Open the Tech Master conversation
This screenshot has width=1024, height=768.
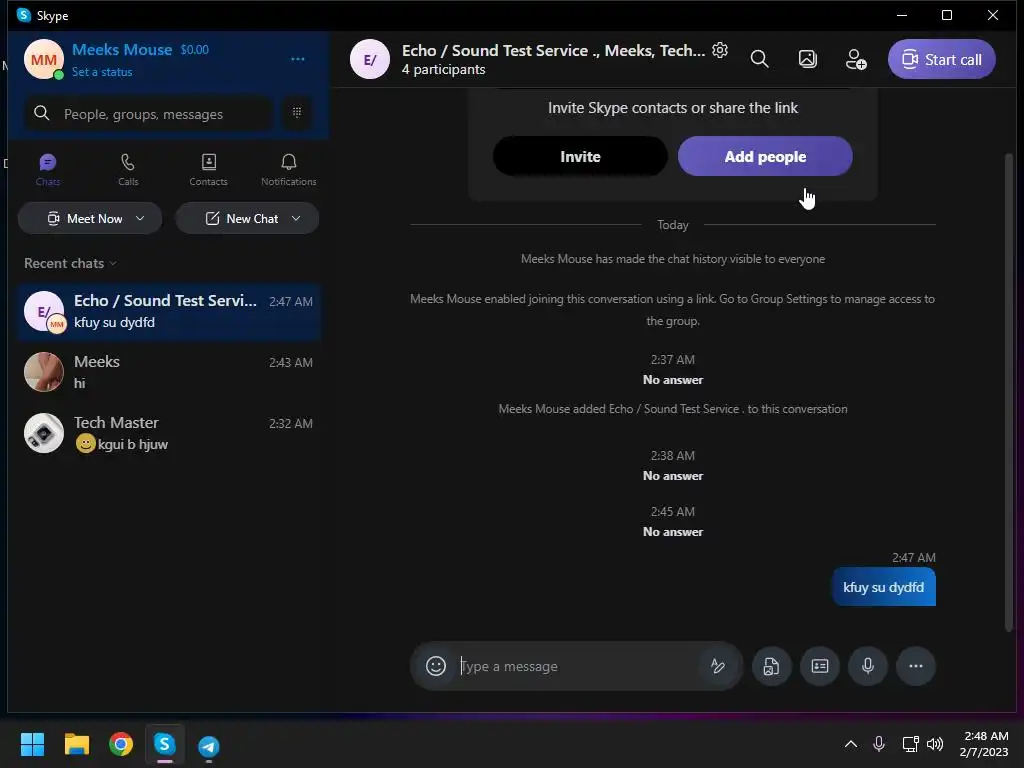pyautogui.click(x=168, y=433)
